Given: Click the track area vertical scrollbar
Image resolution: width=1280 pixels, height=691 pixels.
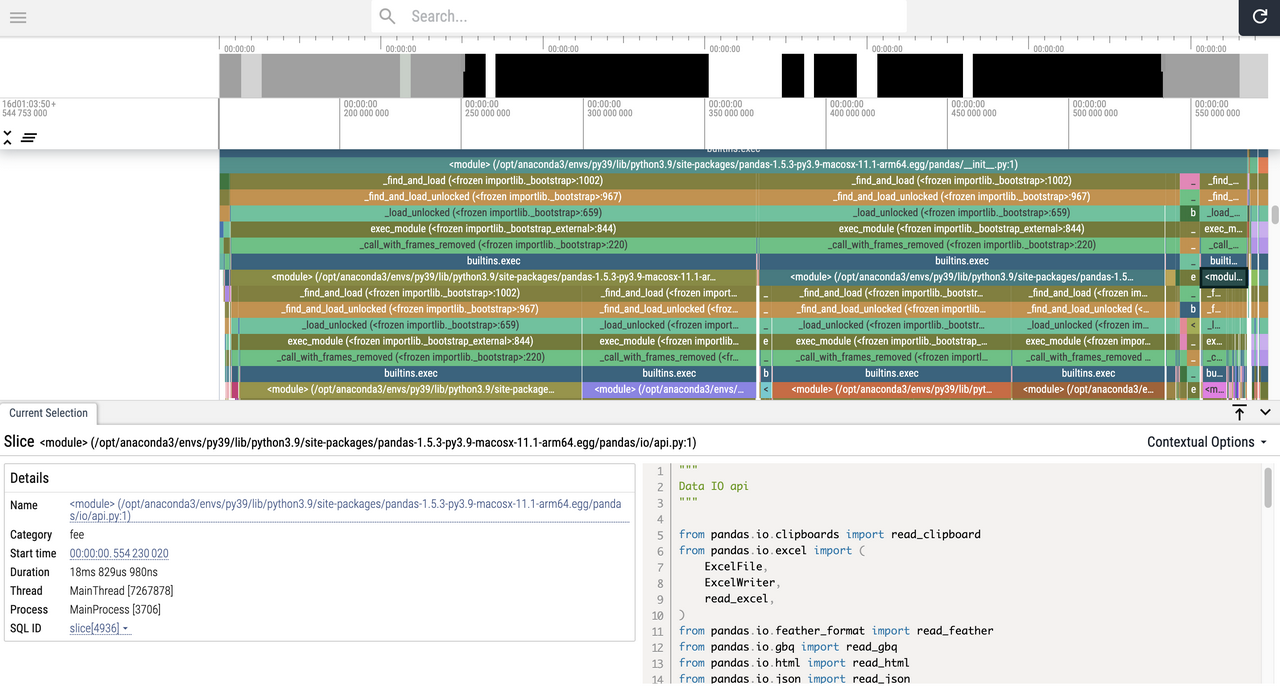Looking at the screenshot, I should [x=1275, y=214].
